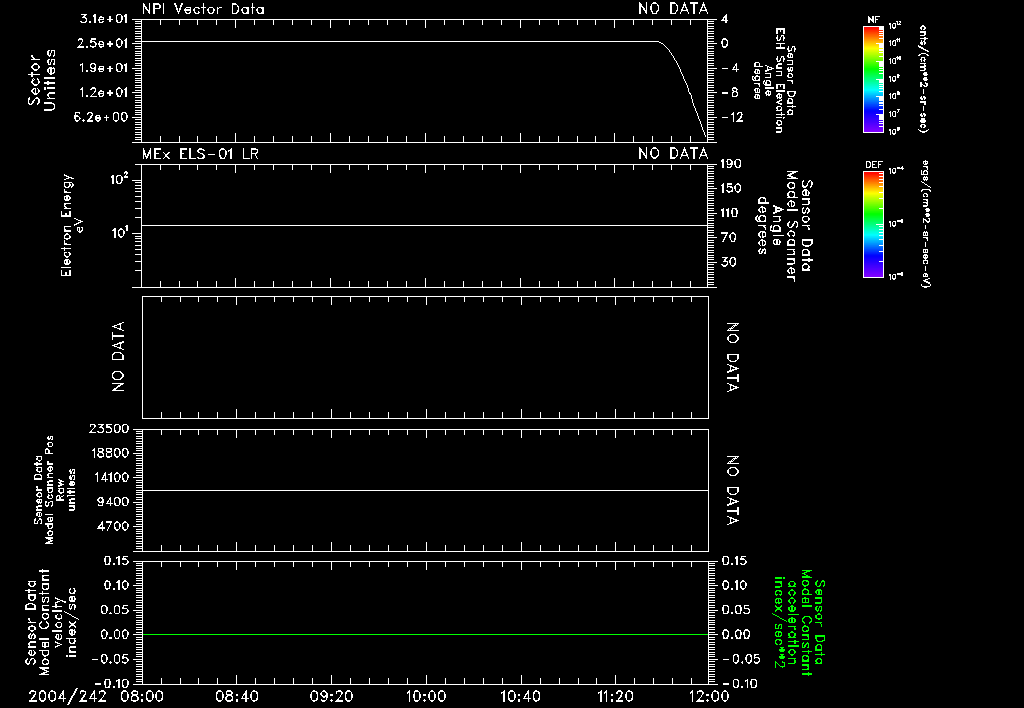Click the DEF energy flux color bar
Screen dimensions: 1024x708
point(873,224)
